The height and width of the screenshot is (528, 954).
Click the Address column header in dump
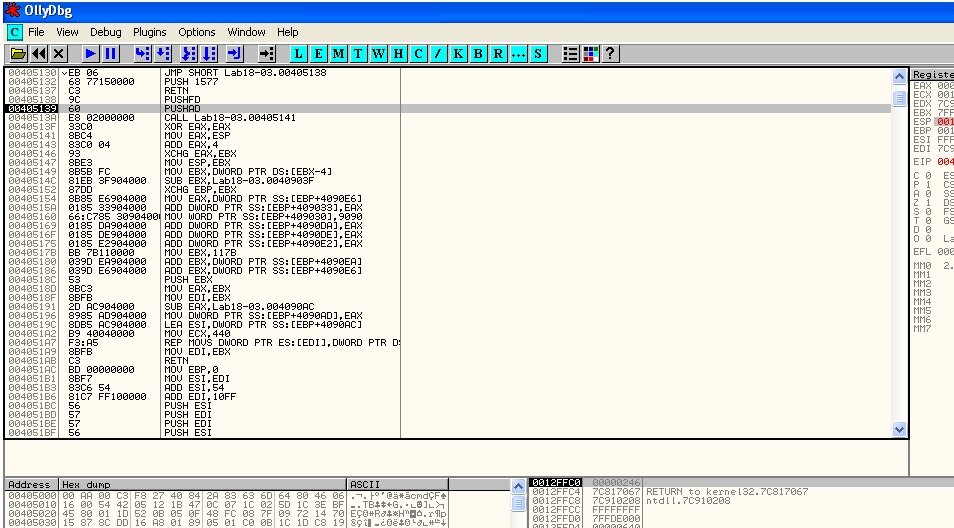(30, 484)
